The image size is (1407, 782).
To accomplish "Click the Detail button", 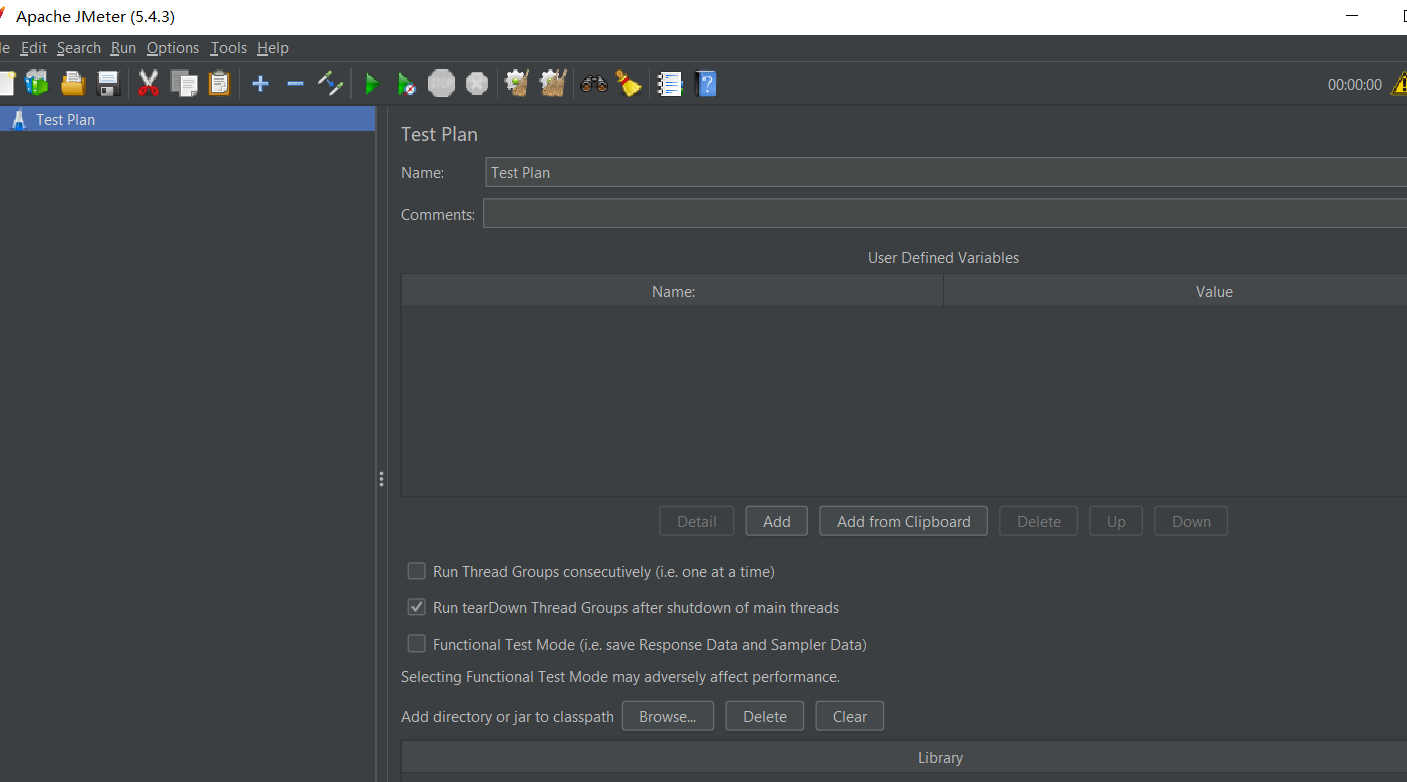I will click(697, 521).
